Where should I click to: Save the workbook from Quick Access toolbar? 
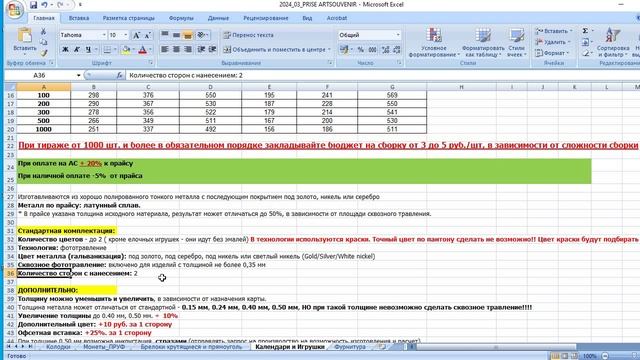33,5
